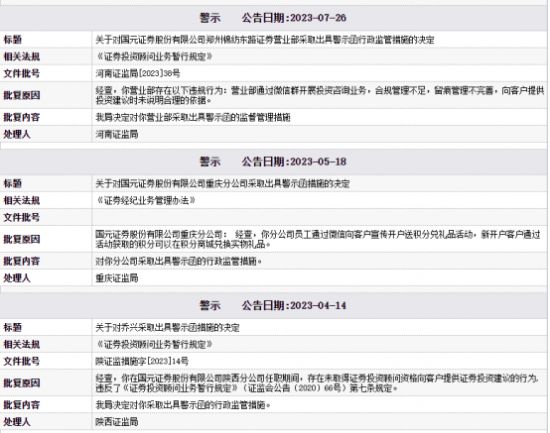
Task: Click the 批复内容 label in the 2023-04-14 section
Action: pyautogui.click(x=21, y=405)
